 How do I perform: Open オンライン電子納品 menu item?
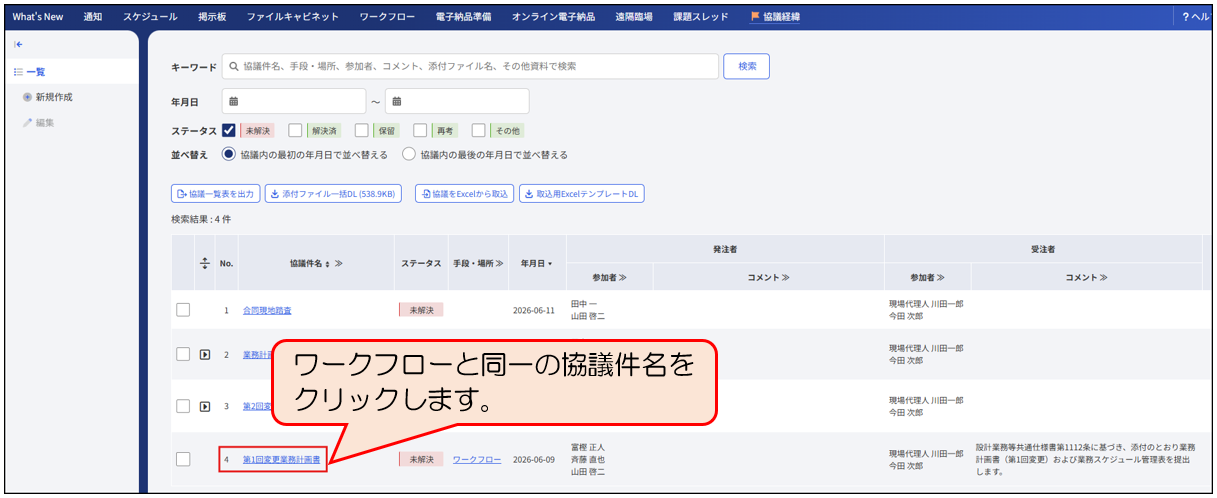(554, 17)
